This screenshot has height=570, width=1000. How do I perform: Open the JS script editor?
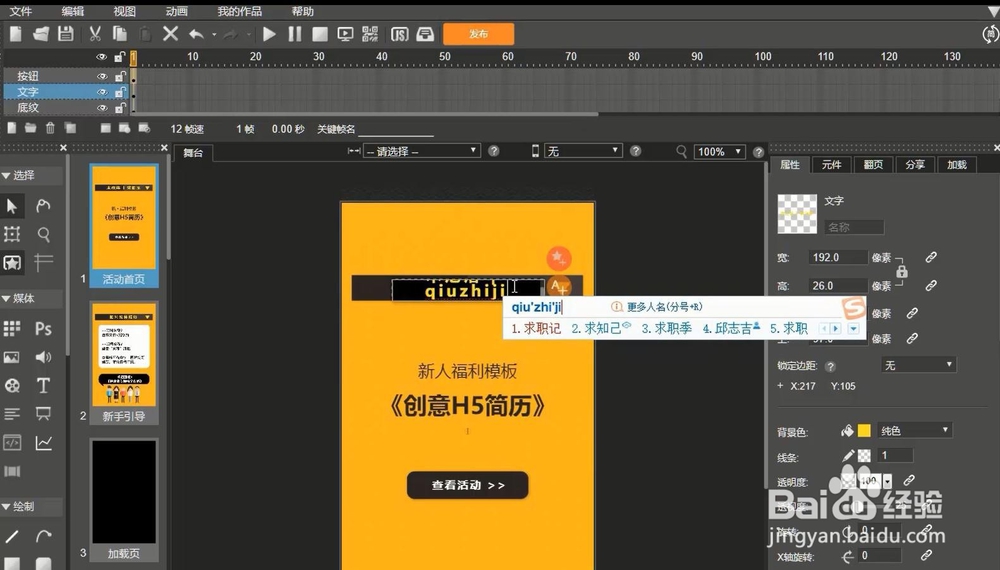pyautogui.click(x=399, y=34)
